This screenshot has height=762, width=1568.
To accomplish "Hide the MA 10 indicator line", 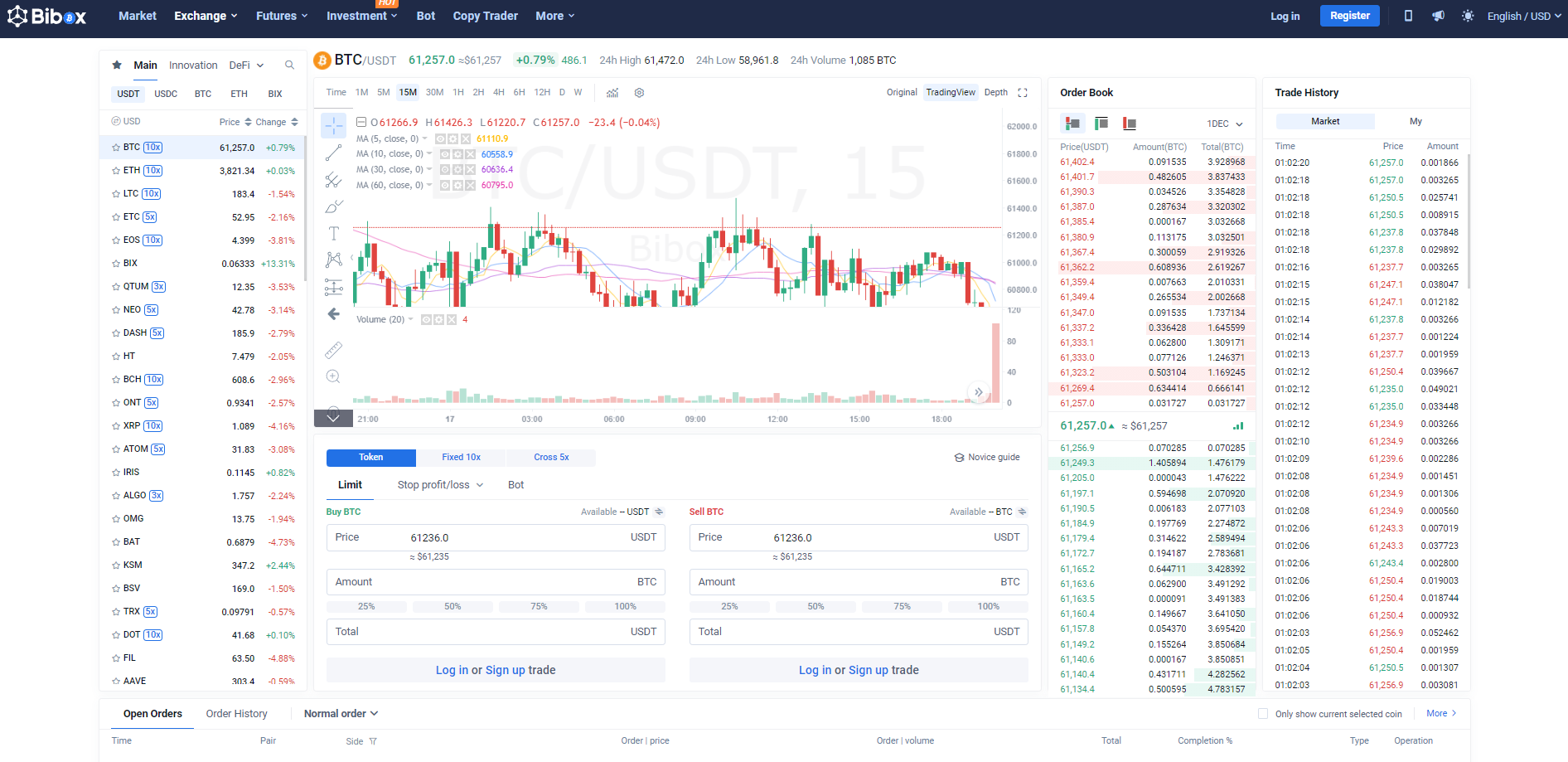I will (x=445, y=154).
